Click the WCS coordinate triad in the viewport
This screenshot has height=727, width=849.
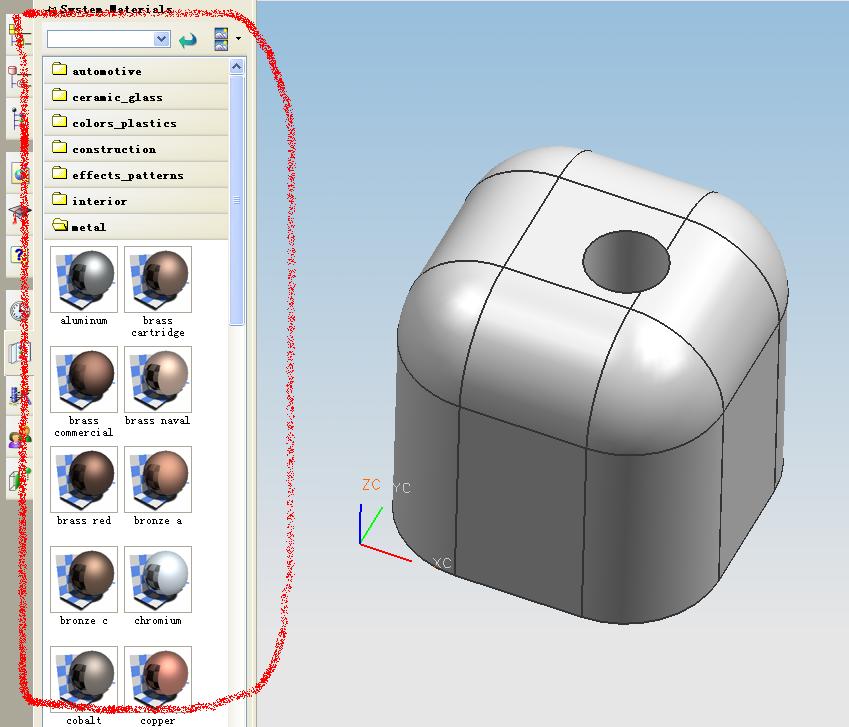coord(384,533)
